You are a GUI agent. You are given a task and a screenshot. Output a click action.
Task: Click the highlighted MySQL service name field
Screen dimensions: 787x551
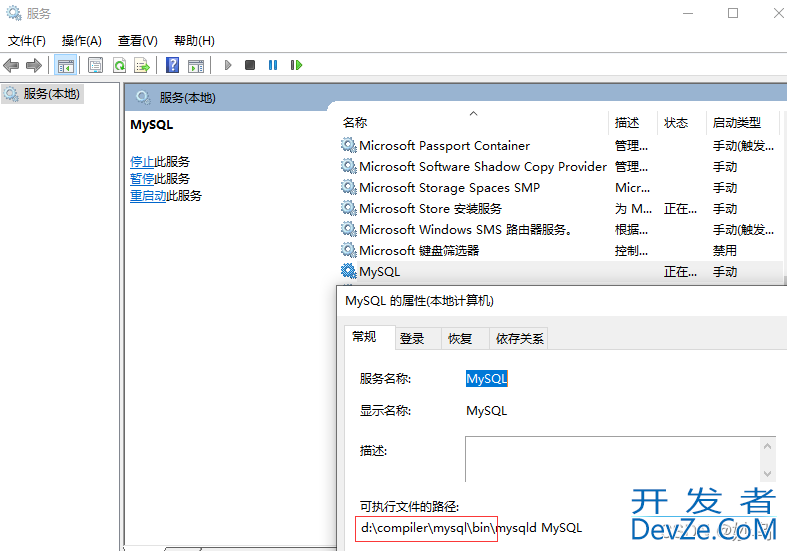pyautogui.click(x=487, y=378)
